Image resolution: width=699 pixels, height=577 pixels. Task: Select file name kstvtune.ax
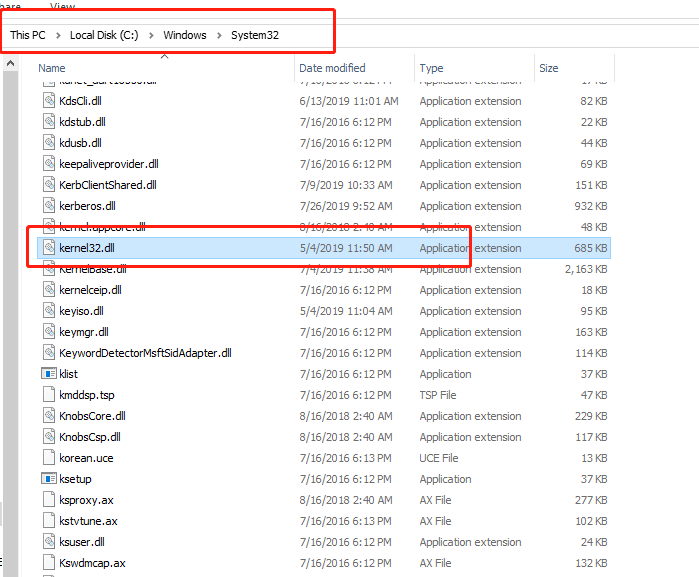(88, 521)
